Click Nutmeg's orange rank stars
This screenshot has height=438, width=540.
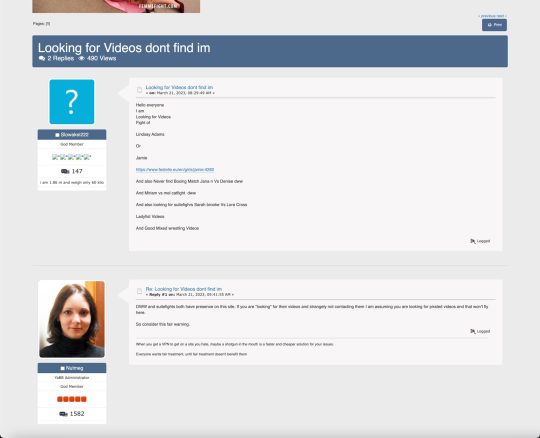click(72, 399)
